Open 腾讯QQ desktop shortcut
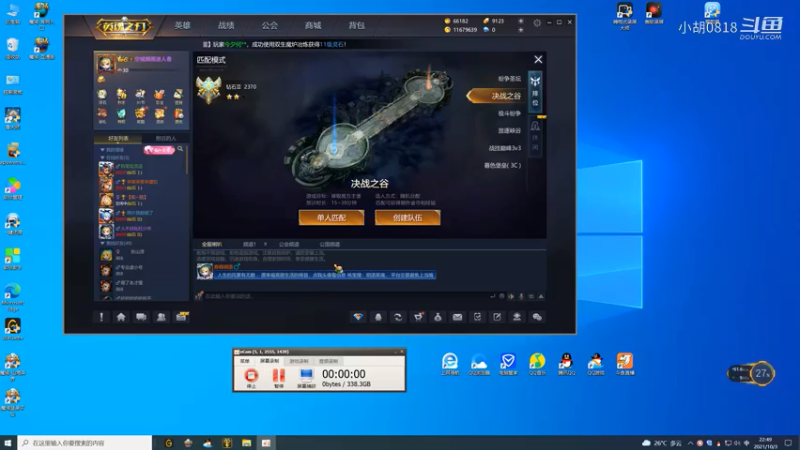The height and width of the screenshot is (450, 800). 566,363
